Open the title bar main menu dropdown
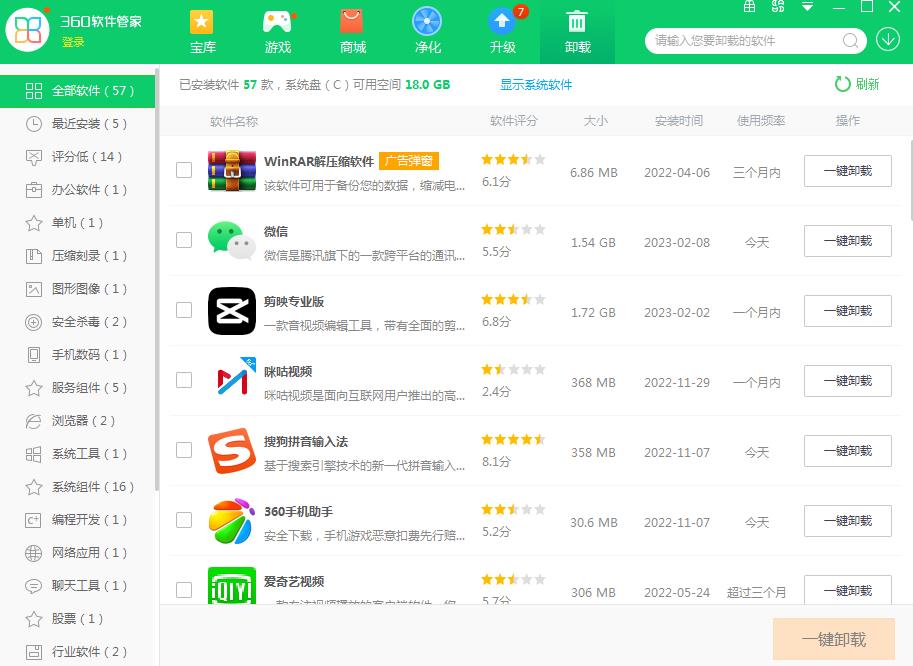This screenshot has height=666, width=913. pos(806,7)
